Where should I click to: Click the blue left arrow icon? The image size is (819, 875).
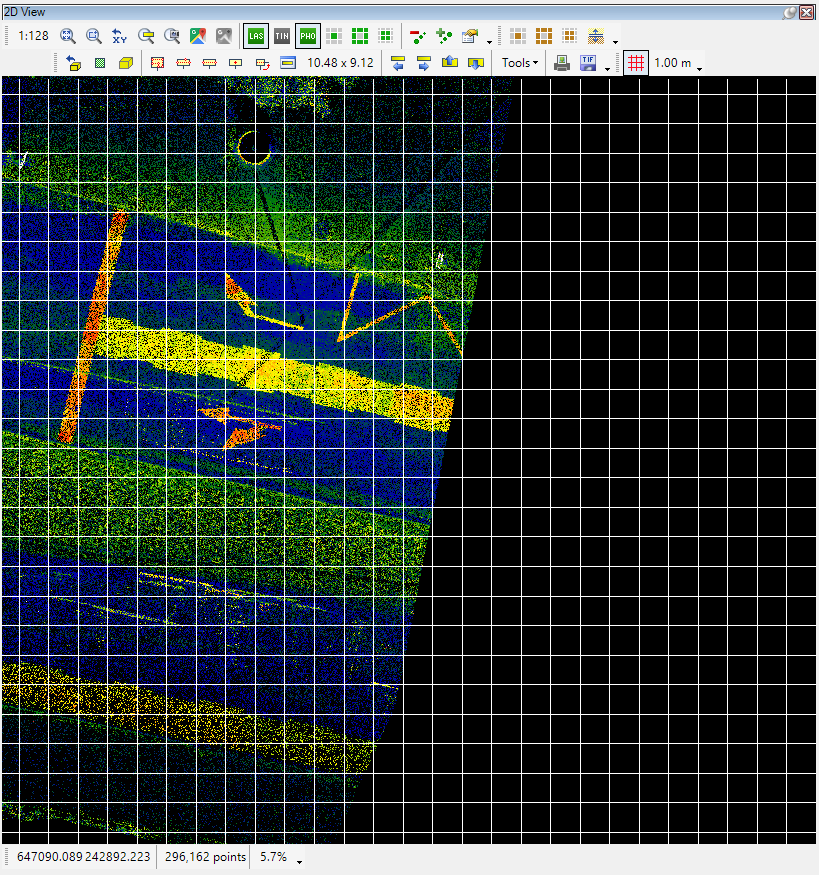click(x=397, y=63)
